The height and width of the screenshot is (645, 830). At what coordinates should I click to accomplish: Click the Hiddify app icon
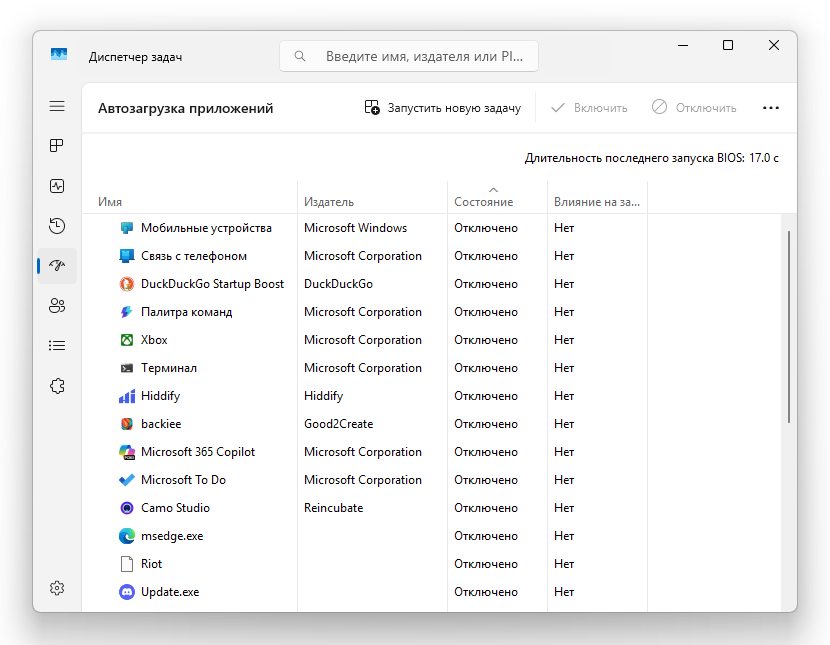click(x=127, y=396)
